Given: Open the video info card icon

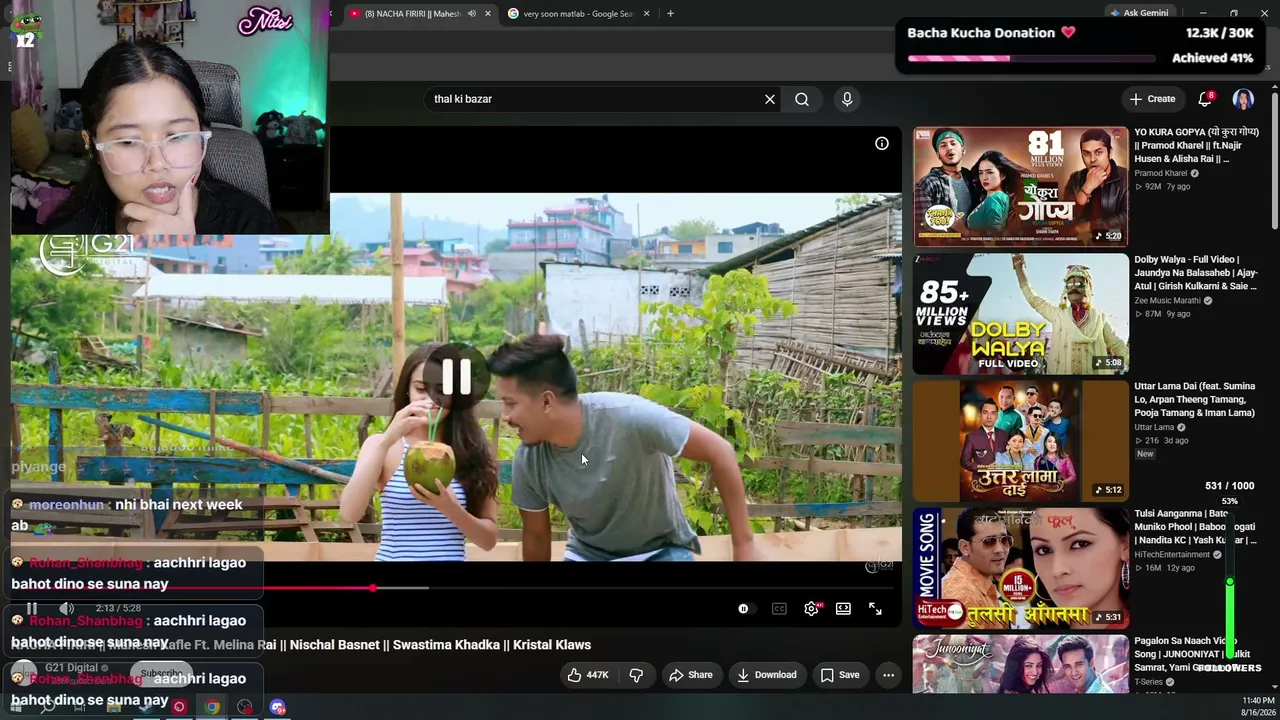Looking at the screenshot, I should coord(882,144).
